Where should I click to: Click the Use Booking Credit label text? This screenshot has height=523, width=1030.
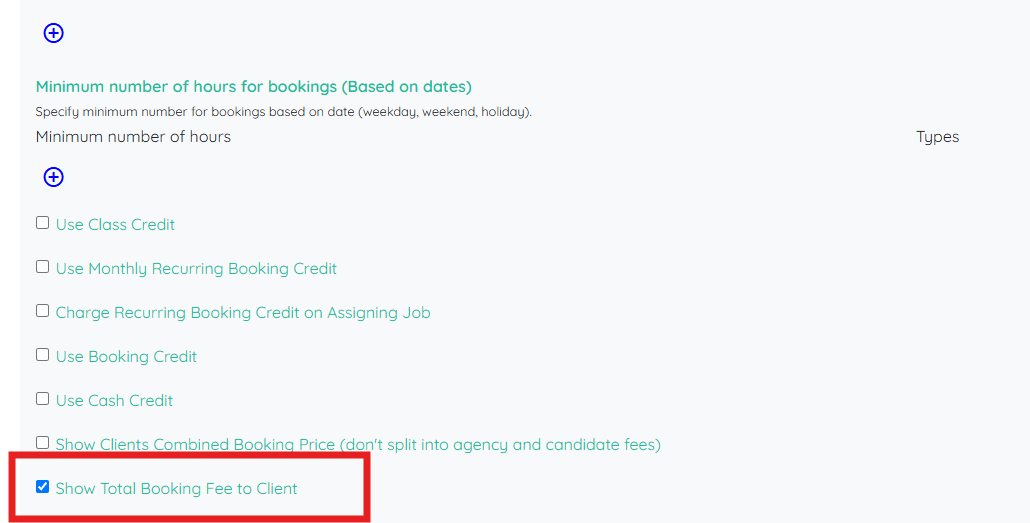coord(126,357)
